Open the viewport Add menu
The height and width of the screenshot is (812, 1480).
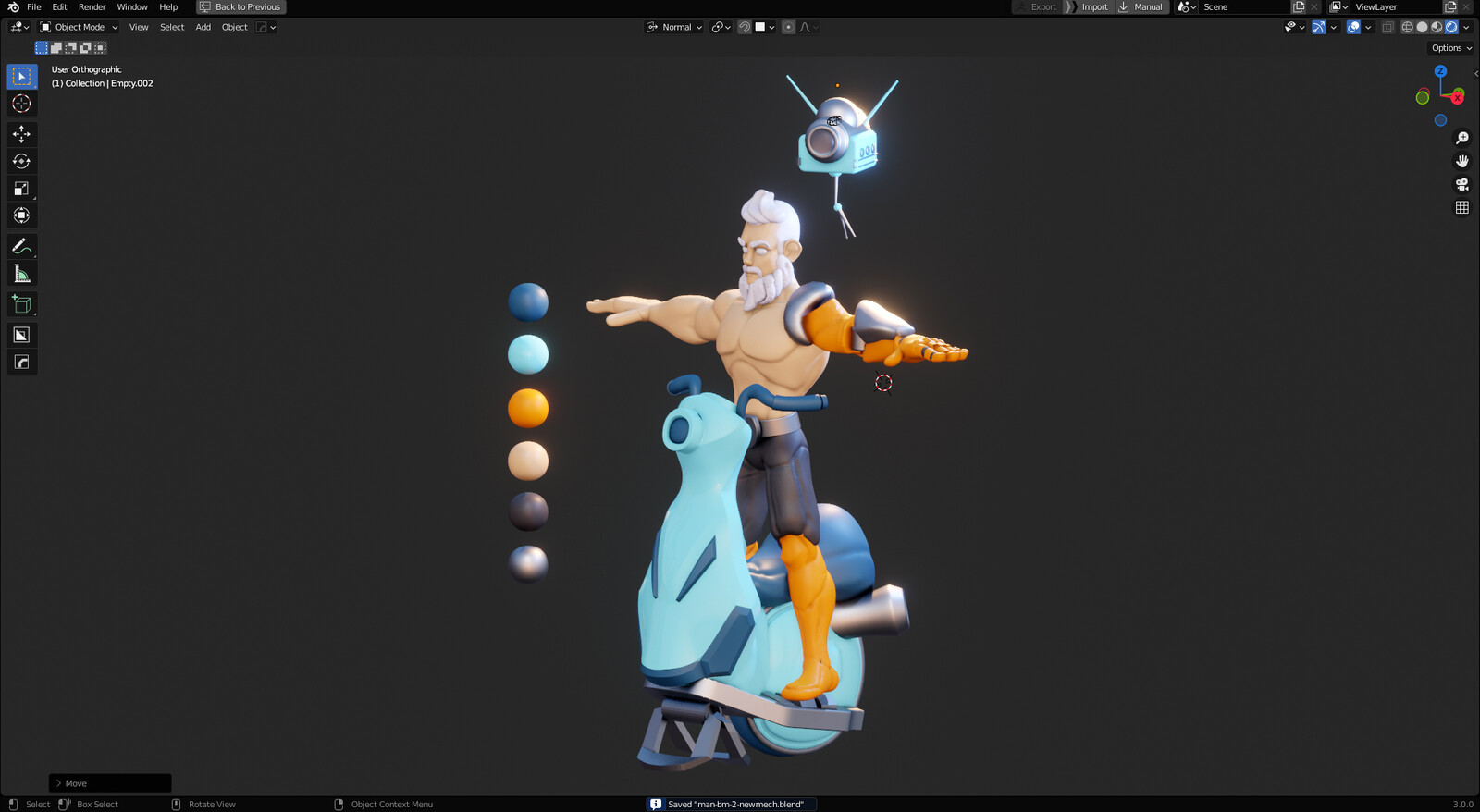203,27
